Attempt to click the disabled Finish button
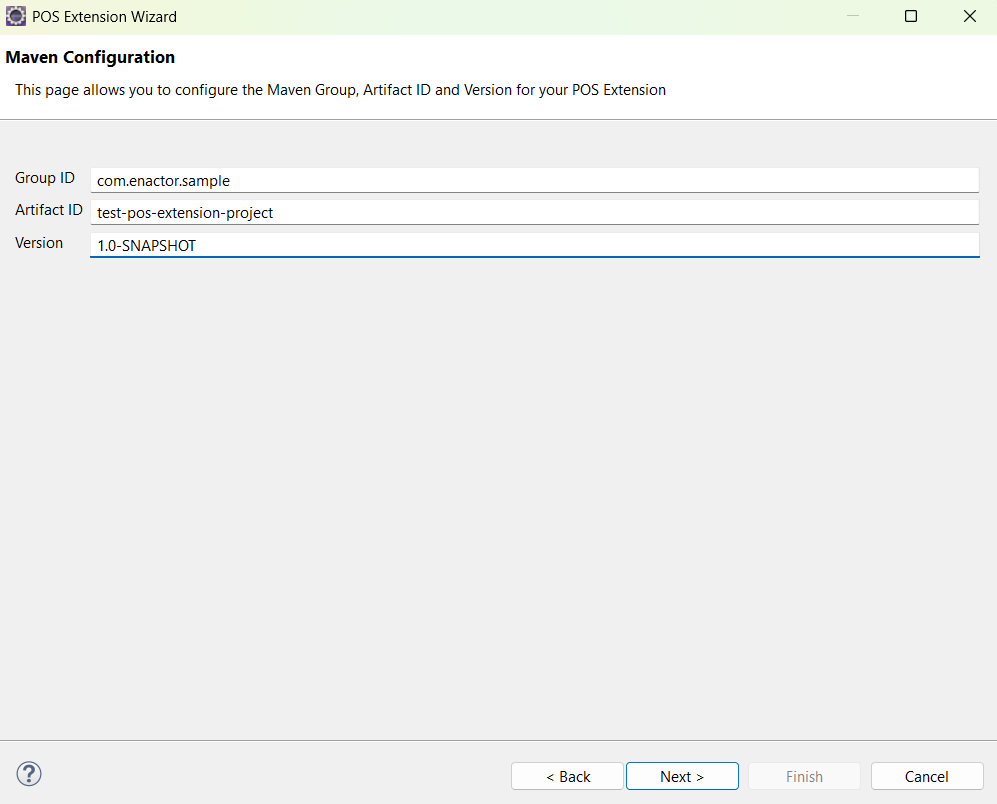Image resolution: width=997 pixels, height=804 pixels. 804,776
